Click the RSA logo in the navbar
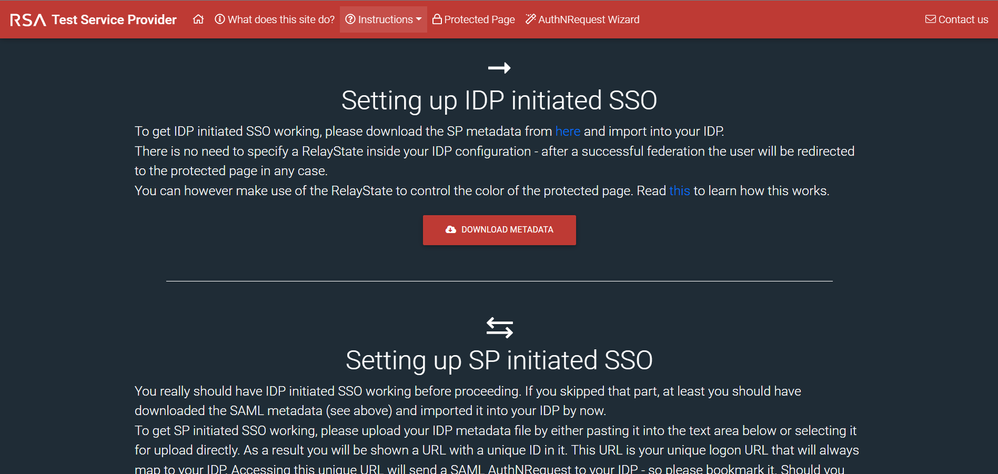 tap(27, 19)
